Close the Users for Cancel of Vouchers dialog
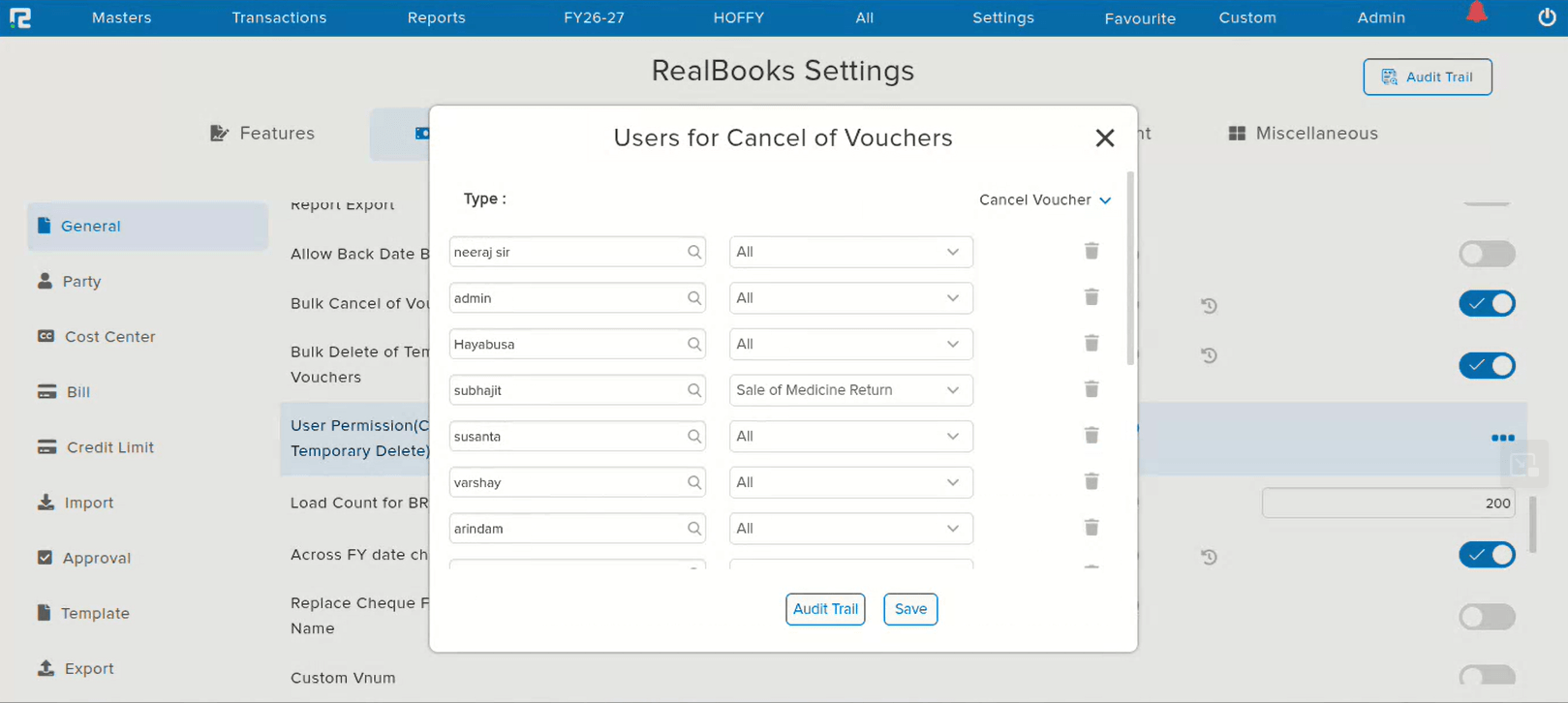Image resolution: width=1568 pixels, height=703 pixels. coord(1105,138)
